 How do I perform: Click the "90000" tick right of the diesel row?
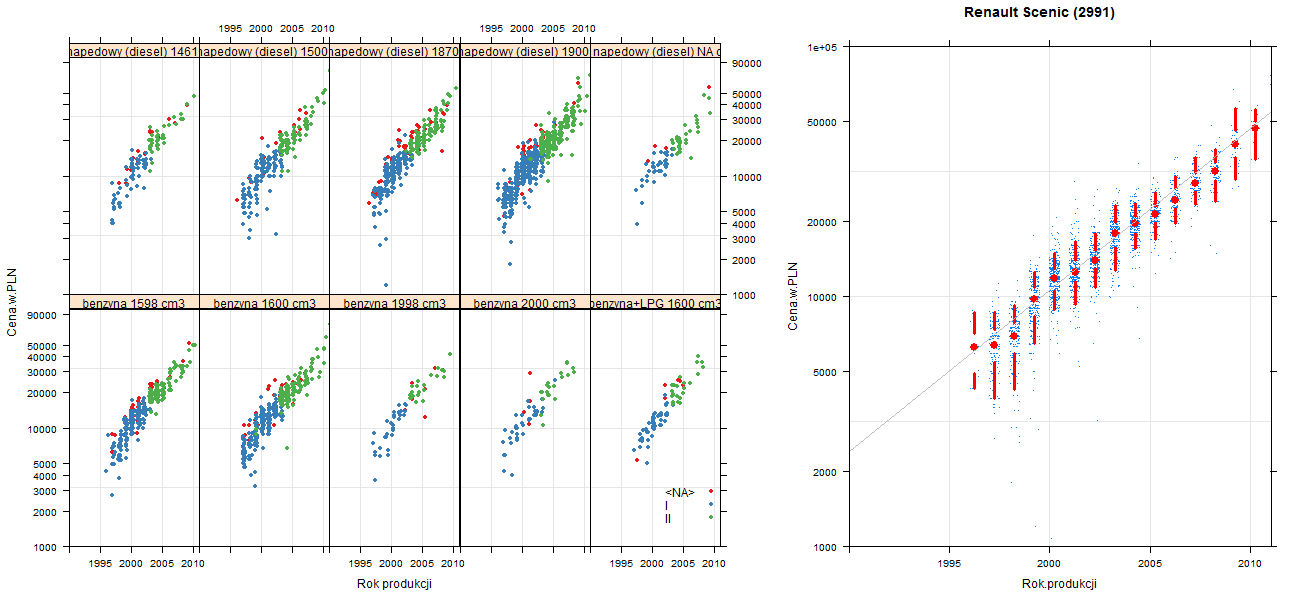748,64
